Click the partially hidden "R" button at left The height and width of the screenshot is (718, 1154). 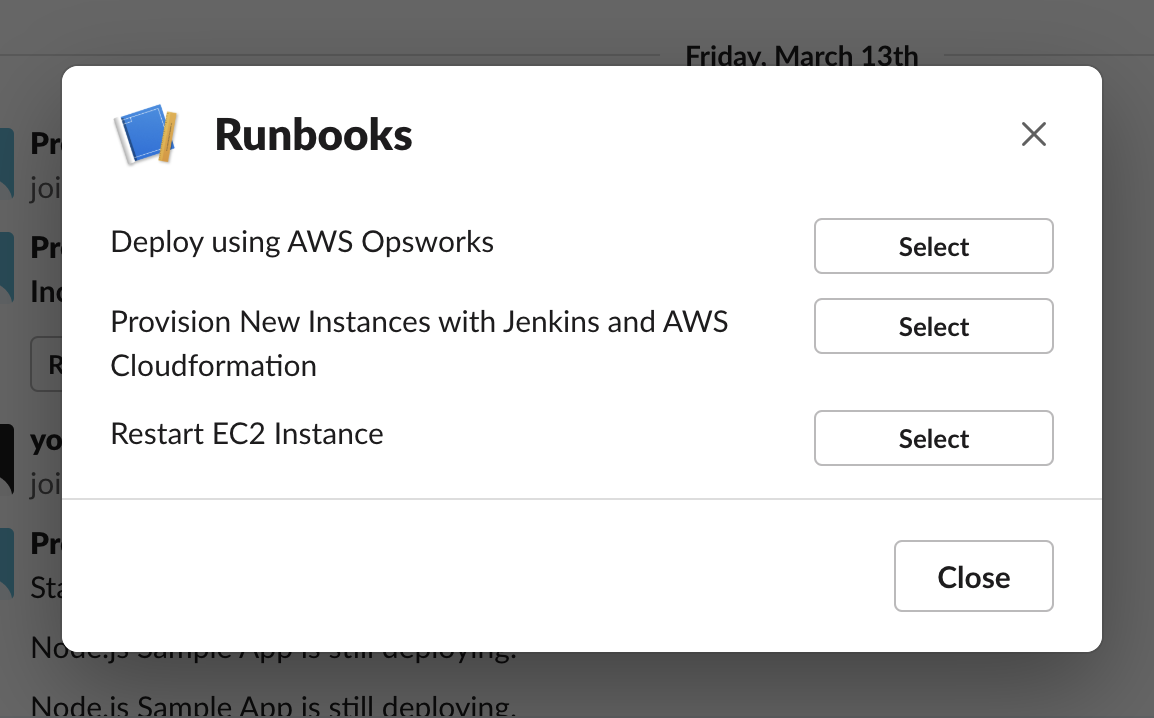point(46,365)
